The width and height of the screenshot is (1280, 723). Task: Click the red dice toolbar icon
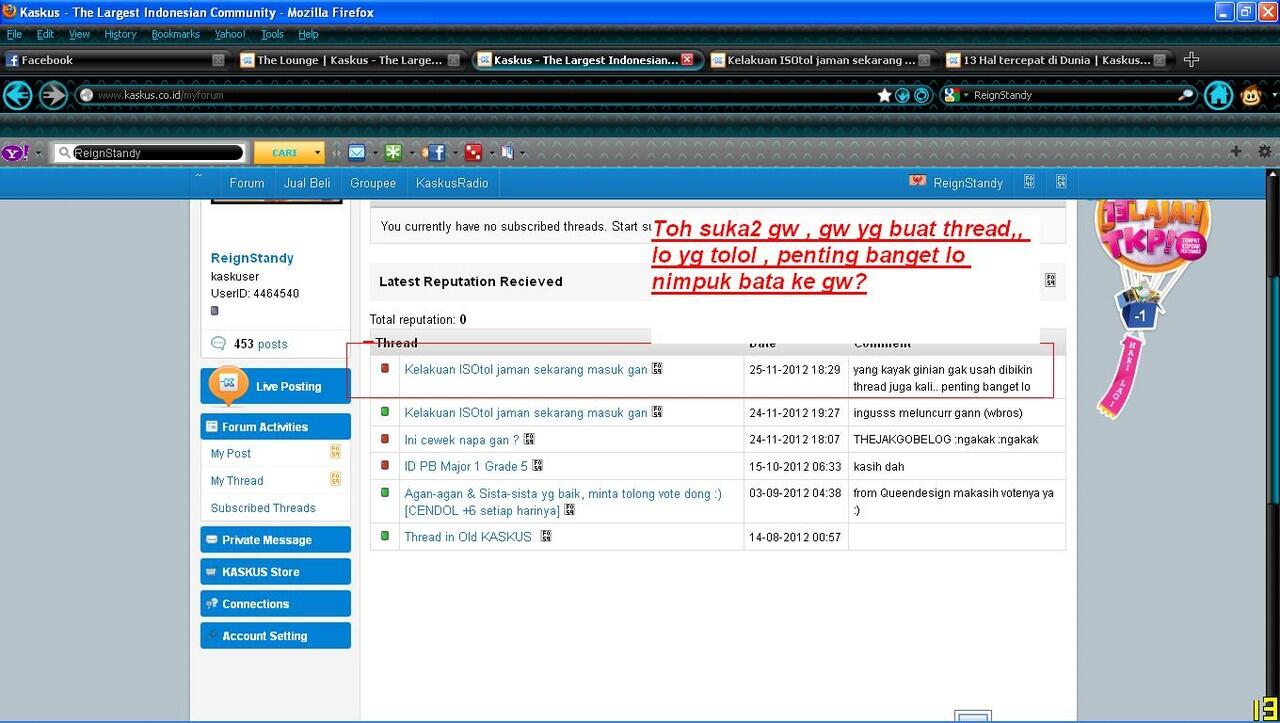(x=474, y=152)
